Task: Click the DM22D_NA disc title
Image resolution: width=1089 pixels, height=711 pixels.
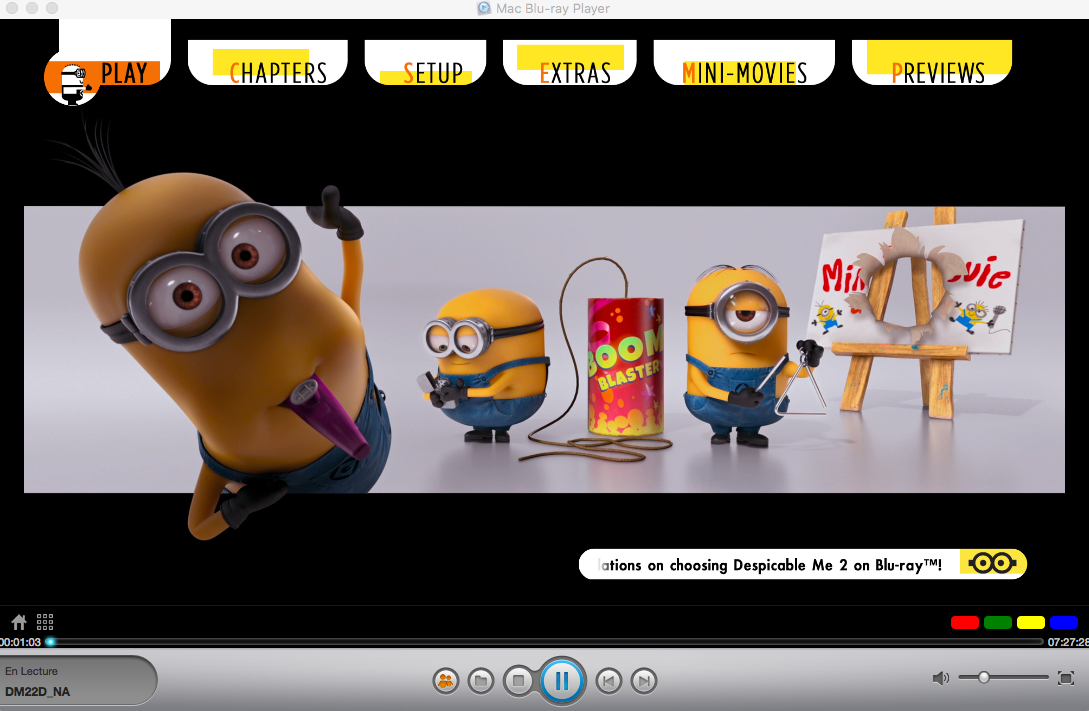Action: 38,692
